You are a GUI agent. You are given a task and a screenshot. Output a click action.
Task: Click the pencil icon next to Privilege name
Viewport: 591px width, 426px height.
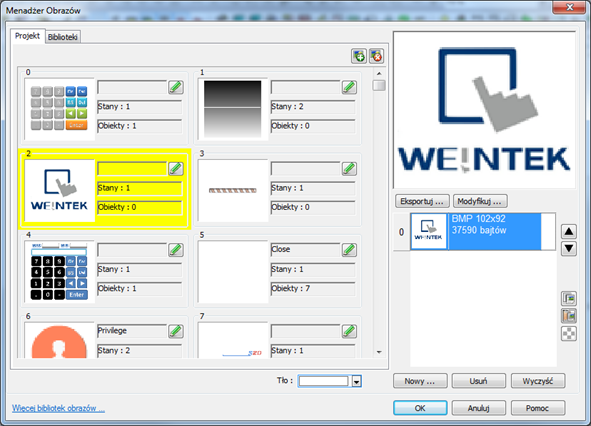point(176,331)
